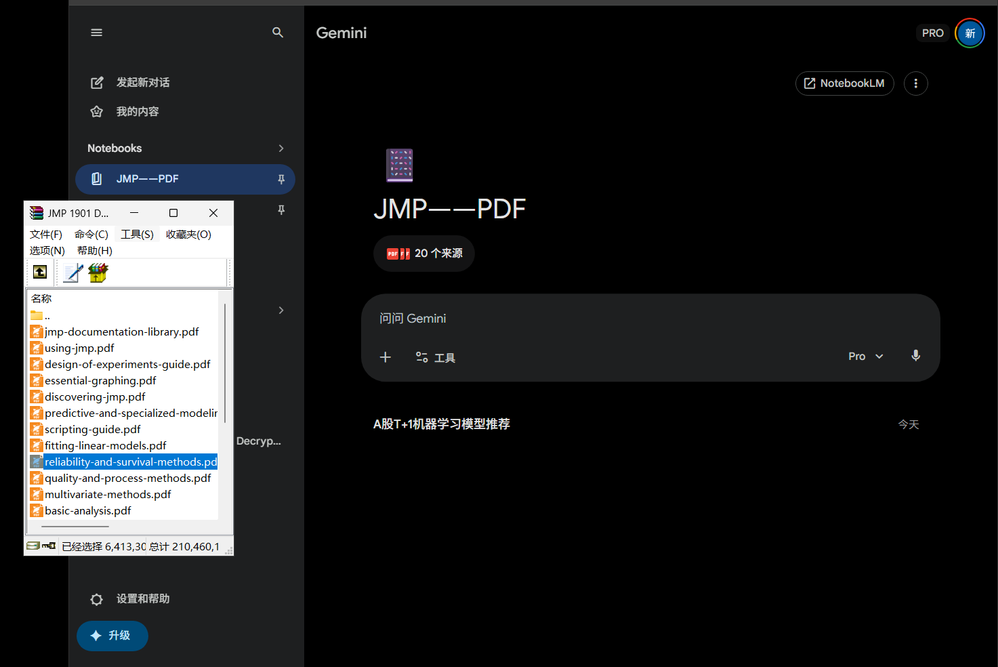
Task: Select basic-analysis.pdf in the list
Action: [81, 510]
